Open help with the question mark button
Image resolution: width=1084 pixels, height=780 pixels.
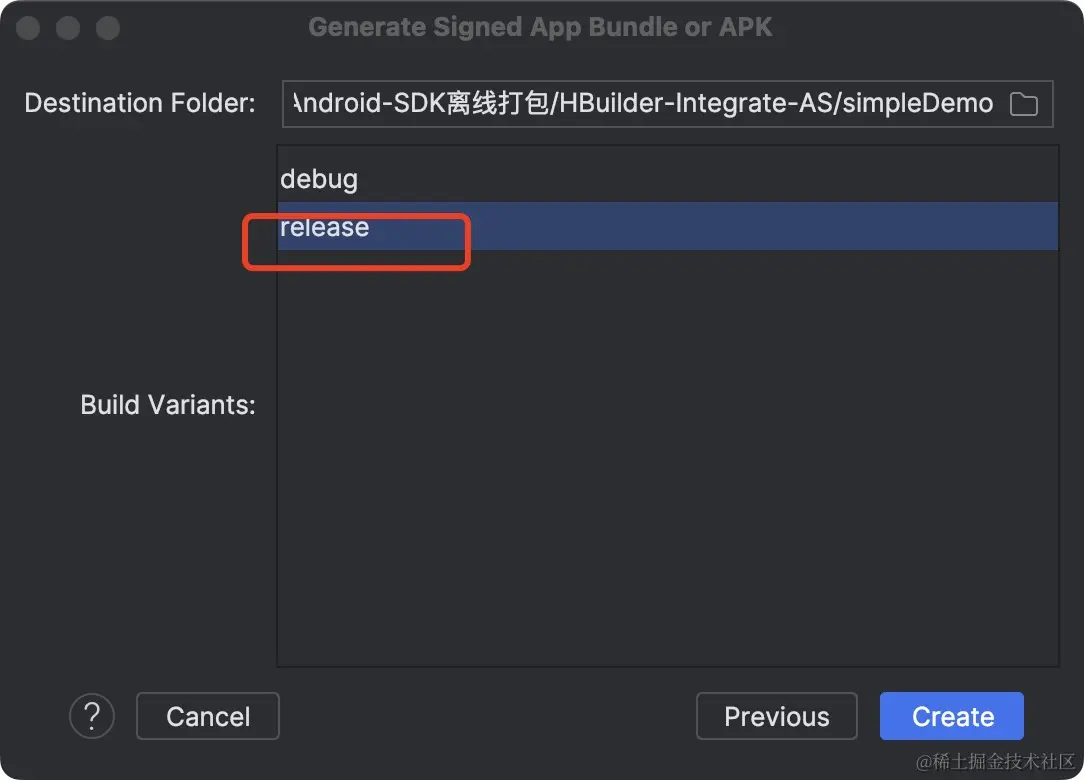[92, 716]
